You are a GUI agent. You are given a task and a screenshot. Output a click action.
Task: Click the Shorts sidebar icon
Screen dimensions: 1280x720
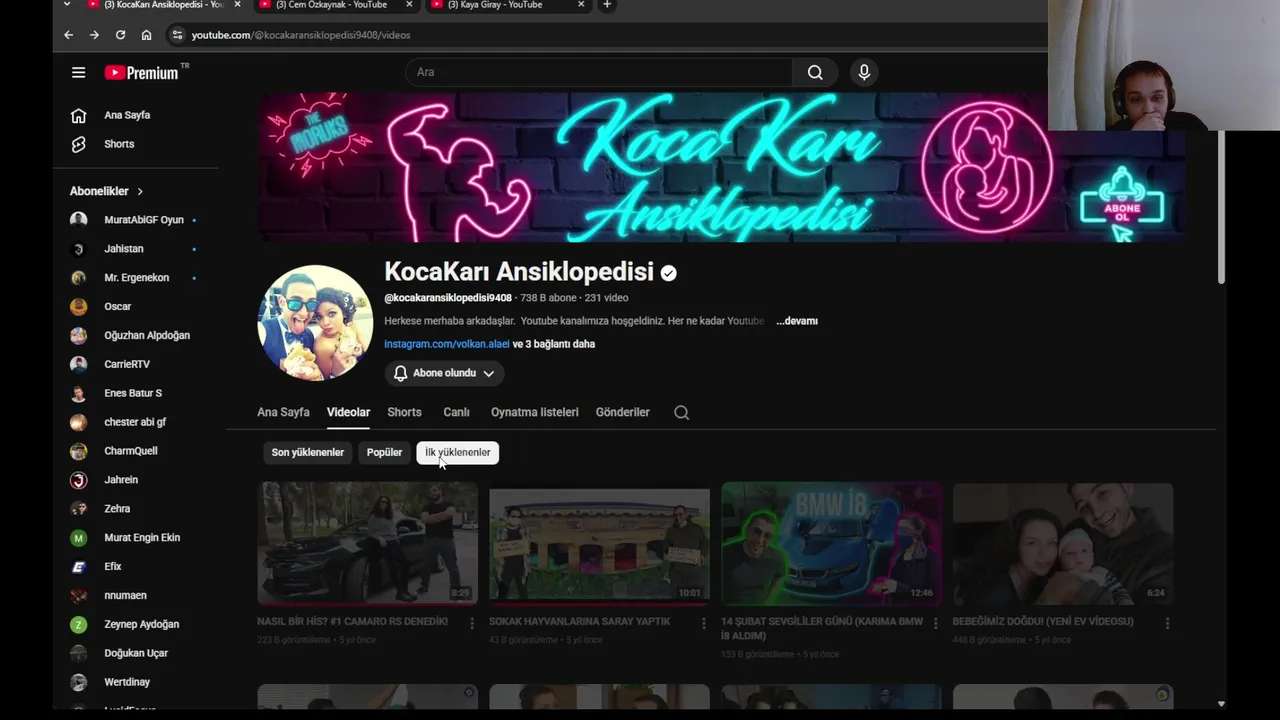78,144
